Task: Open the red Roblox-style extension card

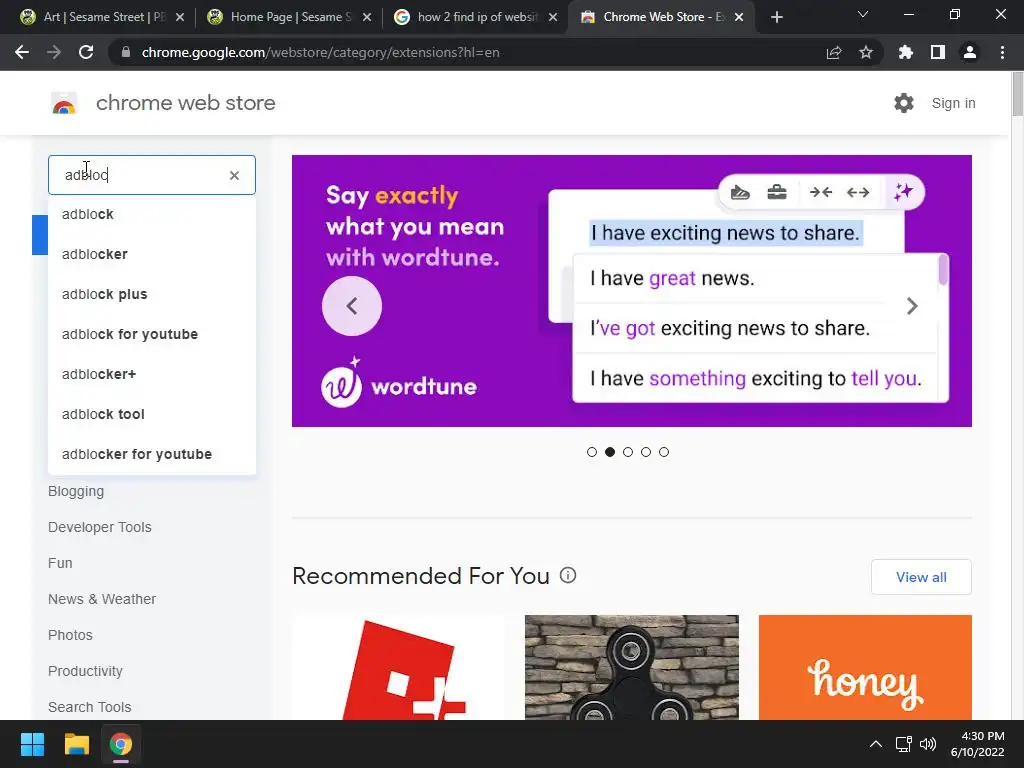Action: (398, 667)
